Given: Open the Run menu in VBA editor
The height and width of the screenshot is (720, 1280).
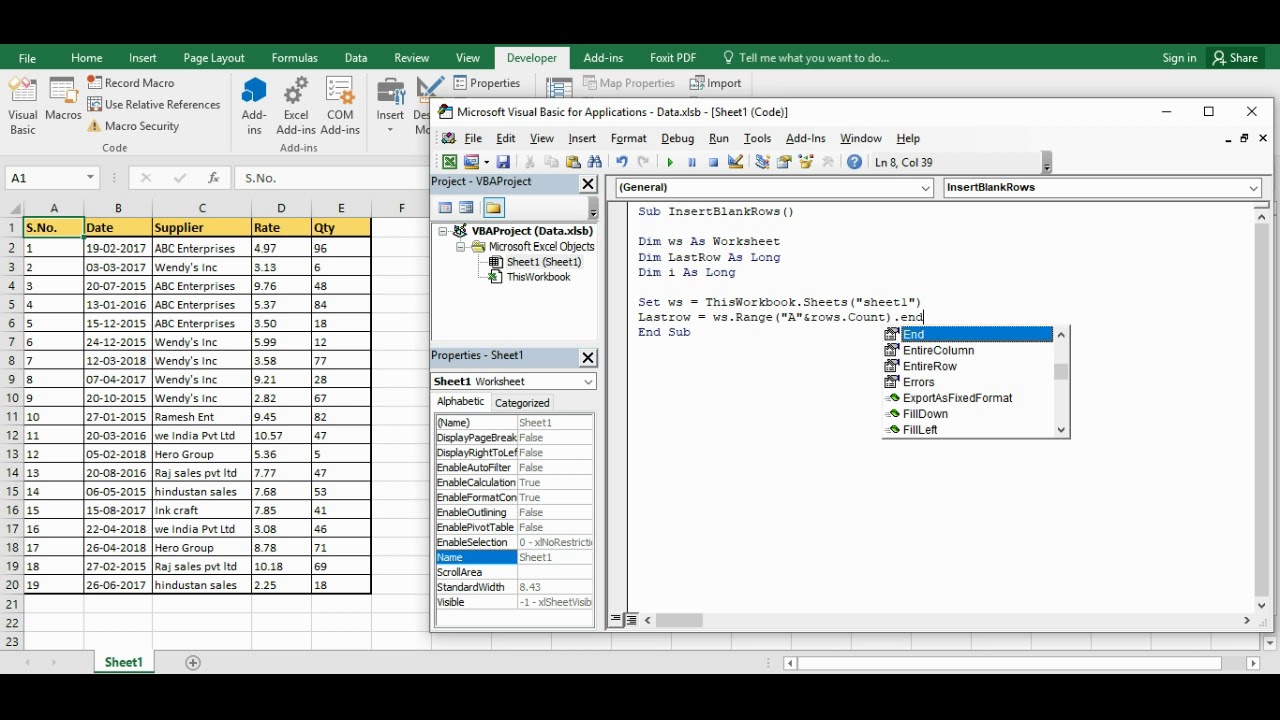Looking at the screenshot, I should point(719,138).
